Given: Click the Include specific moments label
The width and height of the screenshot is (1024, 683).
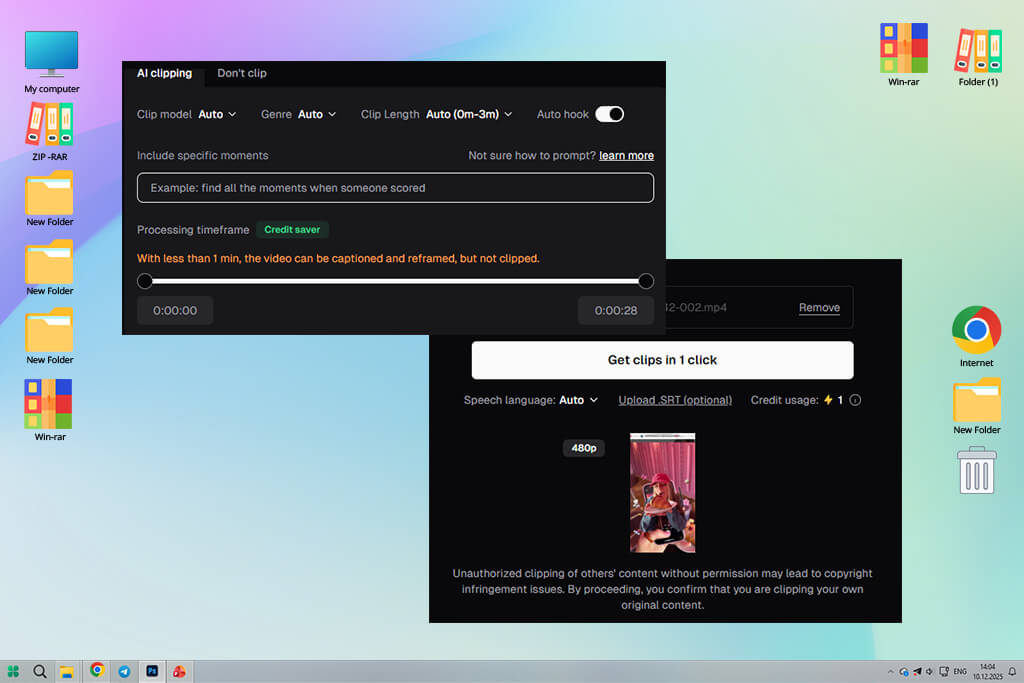Looking at the screenshot, I should (202, 155).
